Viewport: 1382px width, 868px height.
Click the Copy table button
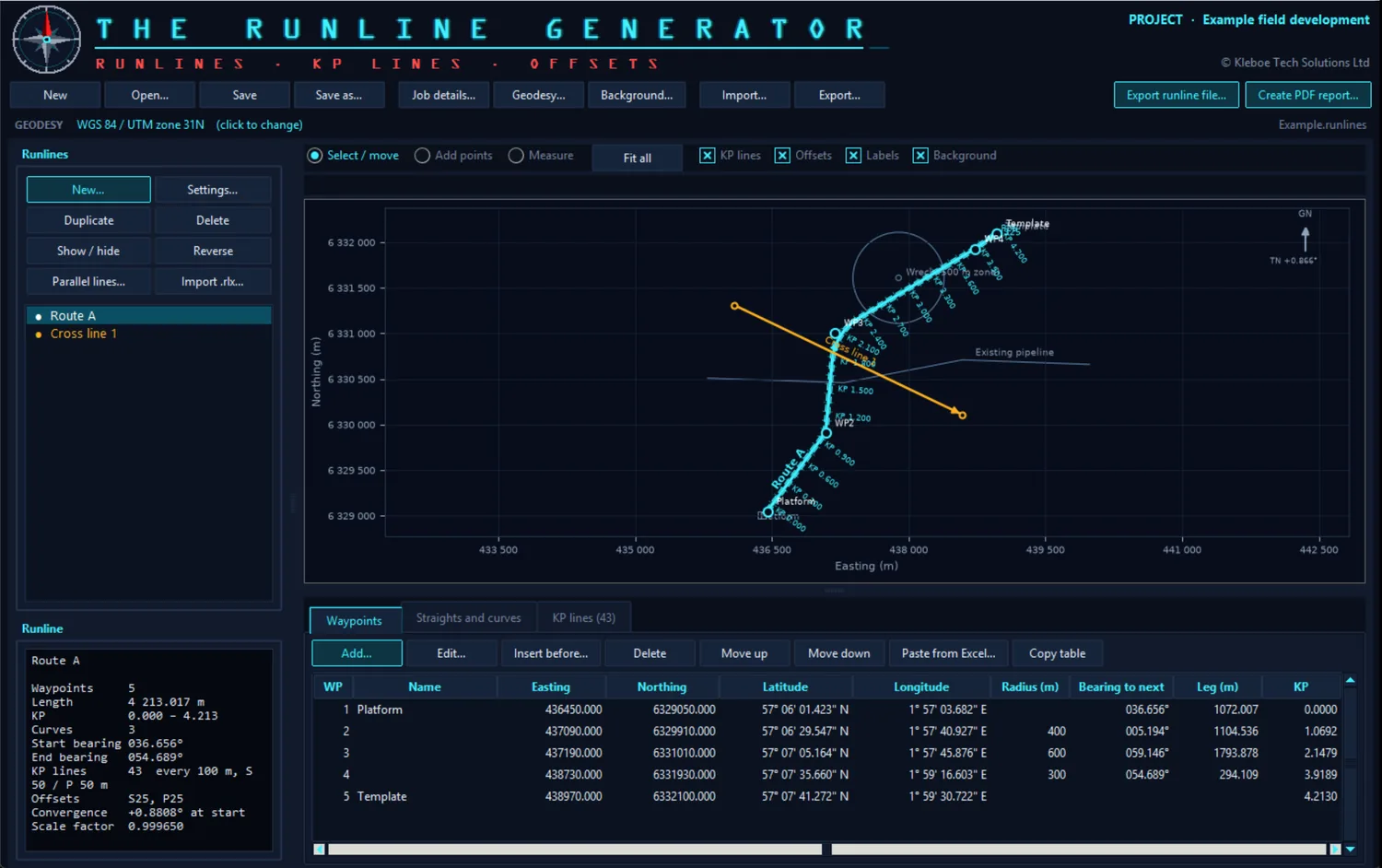1058,653
